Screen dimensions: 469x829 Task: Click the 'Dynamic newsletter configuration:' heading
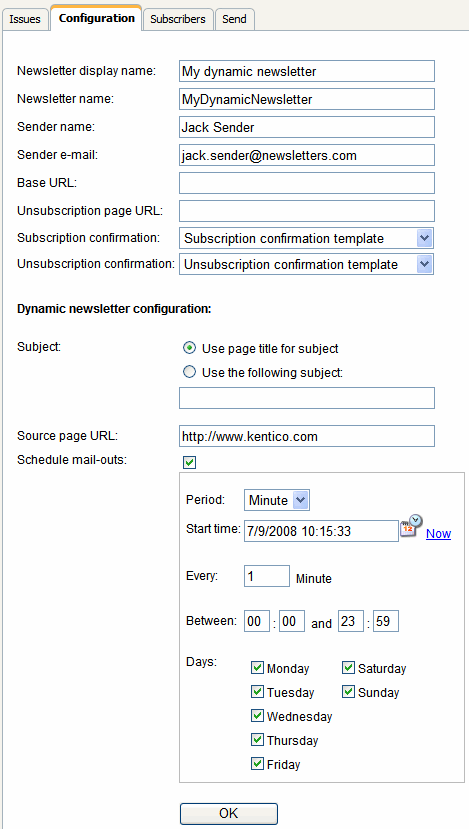pyautogui.click(x=114, y=309)
